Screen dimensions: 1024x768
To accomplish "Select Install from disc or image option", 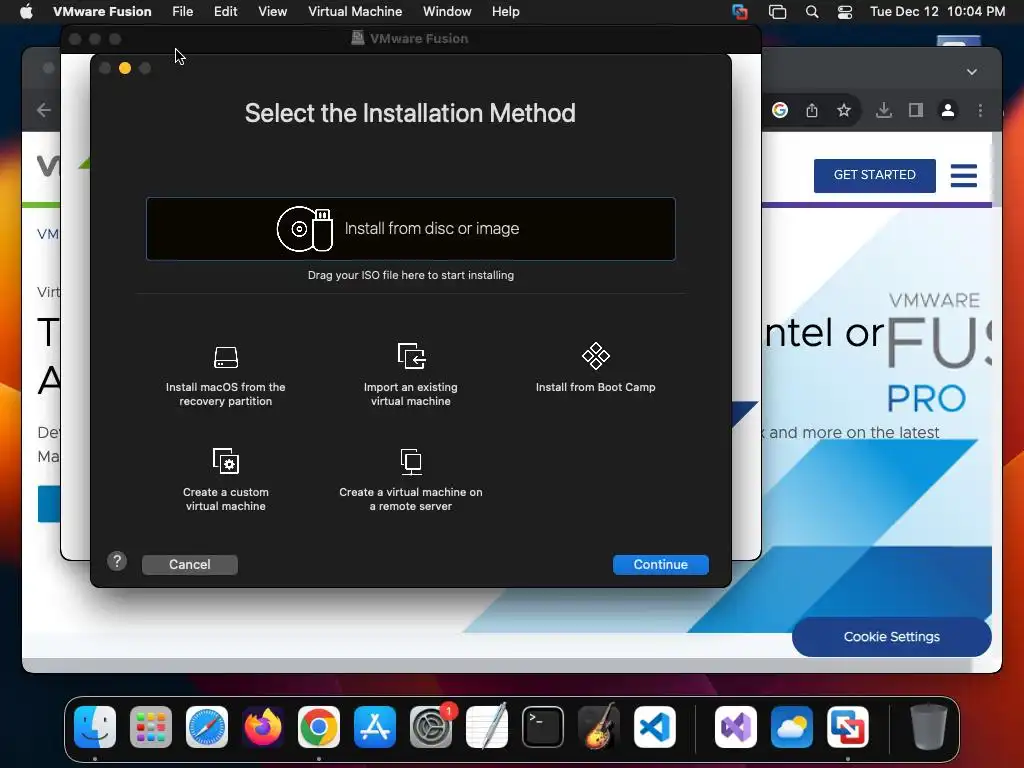I will (411, 229).
